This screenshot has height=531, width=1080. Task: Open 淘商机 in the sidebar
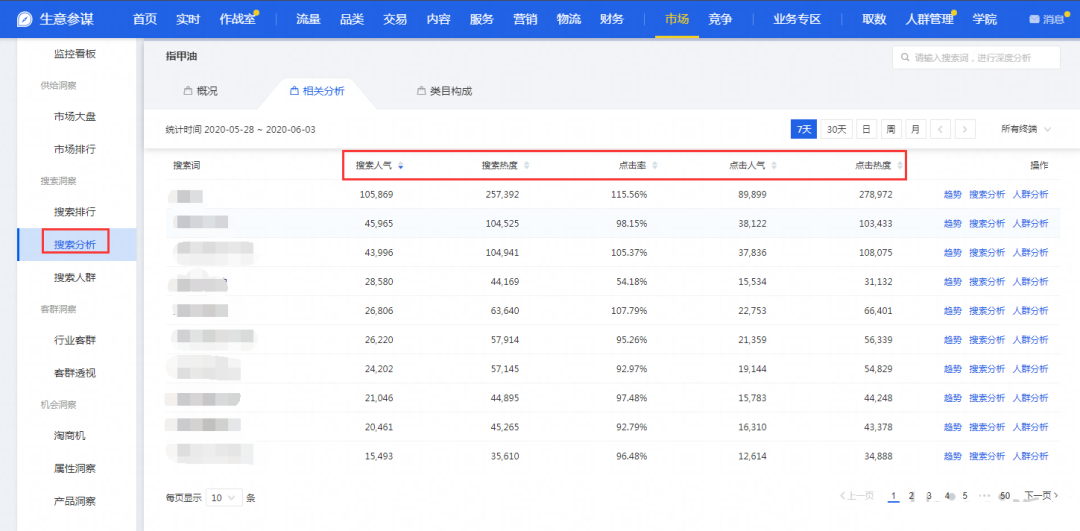(70, 436)
